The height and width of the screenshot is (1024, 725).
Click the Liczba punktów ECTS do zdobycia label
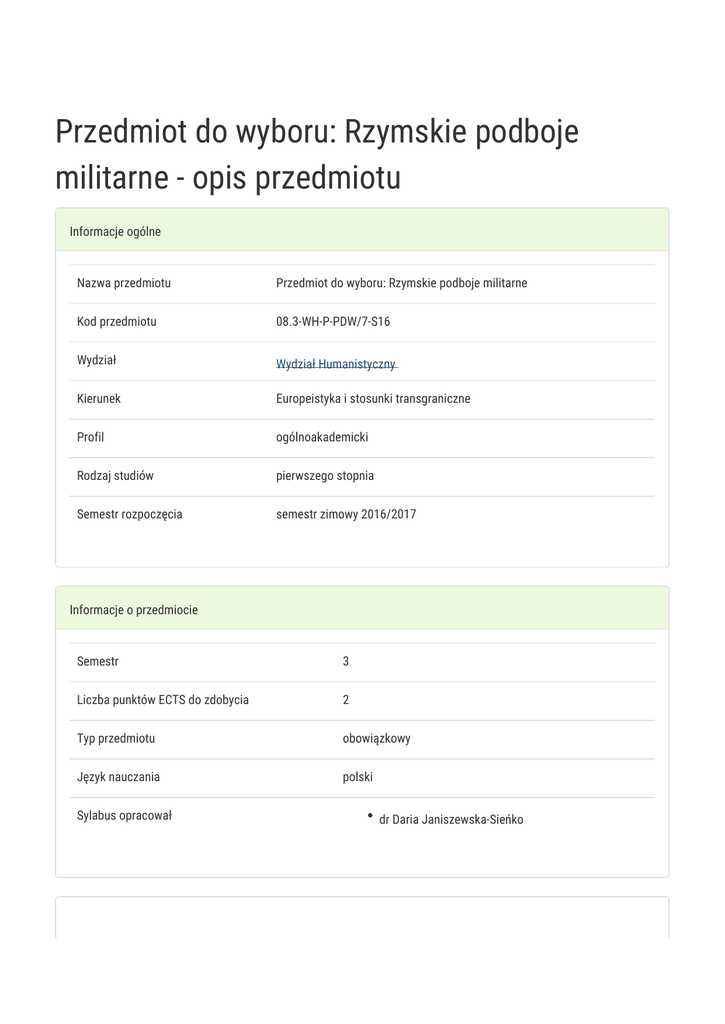tap(163, 700)
